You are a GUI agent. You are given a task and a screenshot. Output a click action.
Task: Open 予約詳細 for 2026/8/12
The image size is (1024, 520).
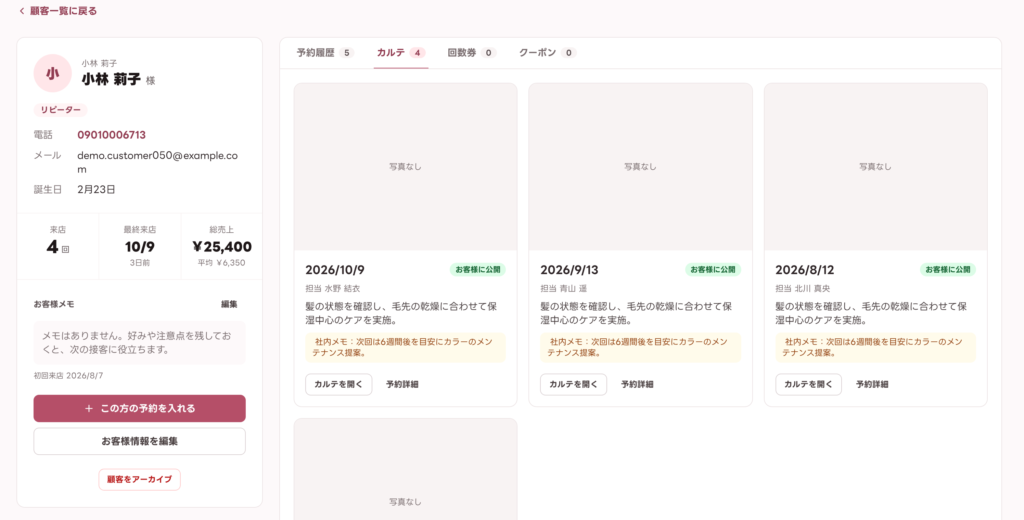click(x=872, y=384)
